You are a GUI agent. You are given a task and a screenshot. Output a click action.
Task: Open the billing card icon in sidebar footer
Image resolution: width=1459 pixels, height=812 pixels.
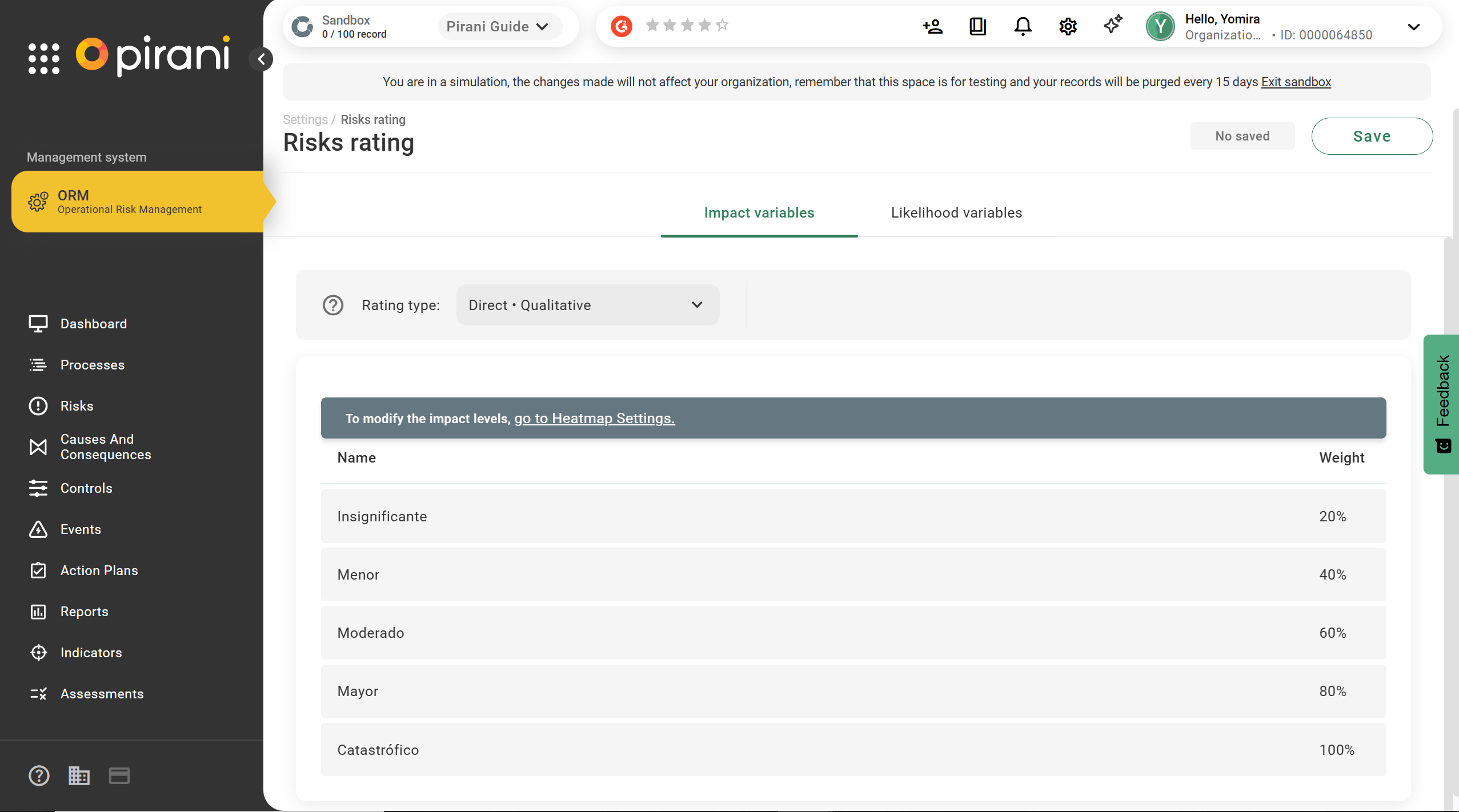click(119, 775)
